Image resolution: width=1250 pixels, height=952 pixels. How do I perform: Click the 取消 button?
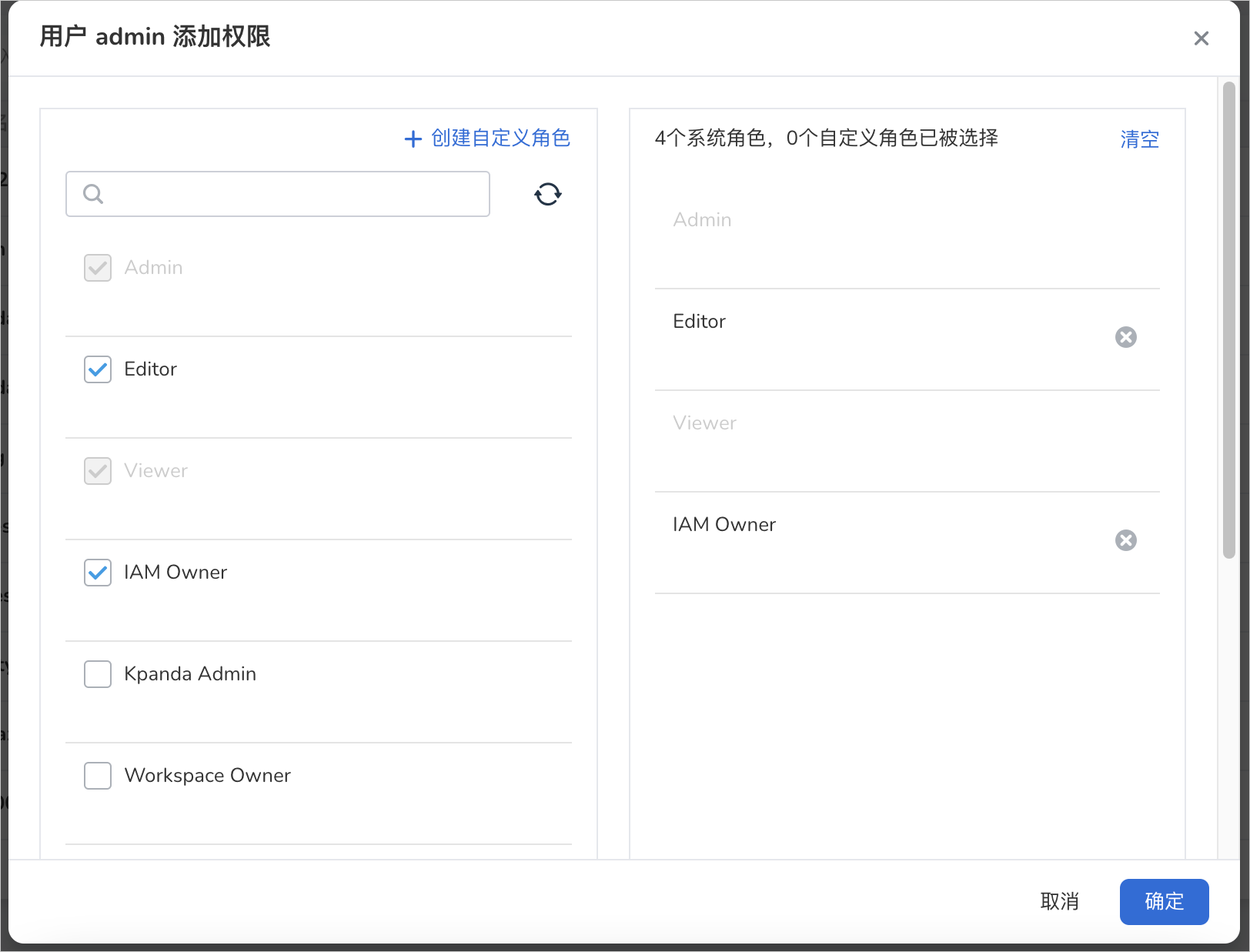[x=1059, y=901]
